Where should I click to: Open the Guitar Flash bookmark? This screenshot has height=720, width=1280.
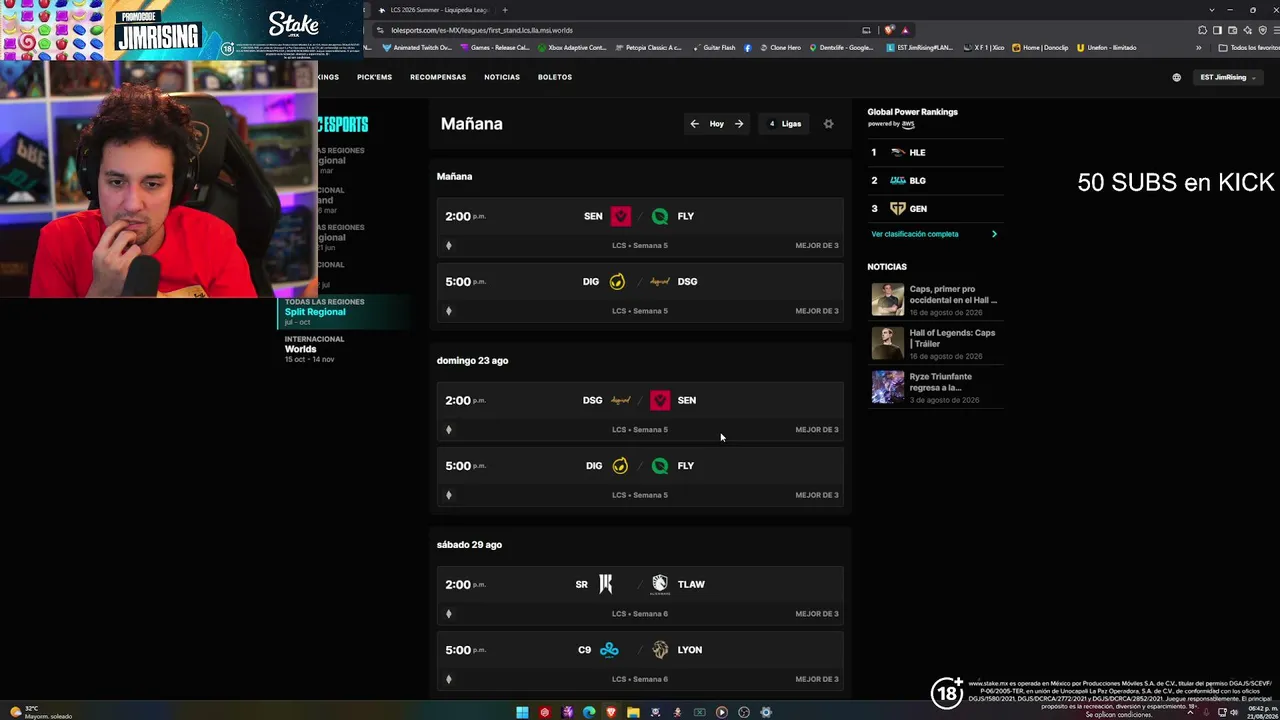[713, 48]
